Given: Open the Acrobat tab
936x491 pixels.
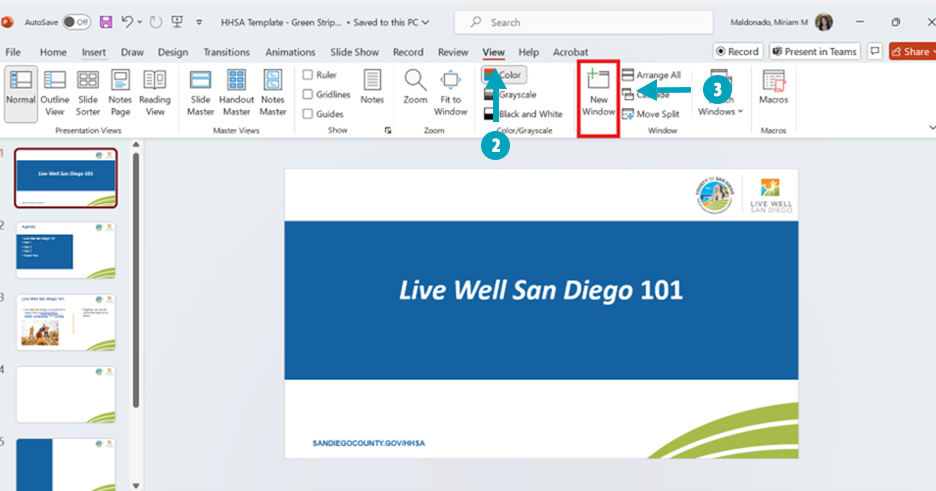Looking at the screenshot, I should (x=570, y=52).
